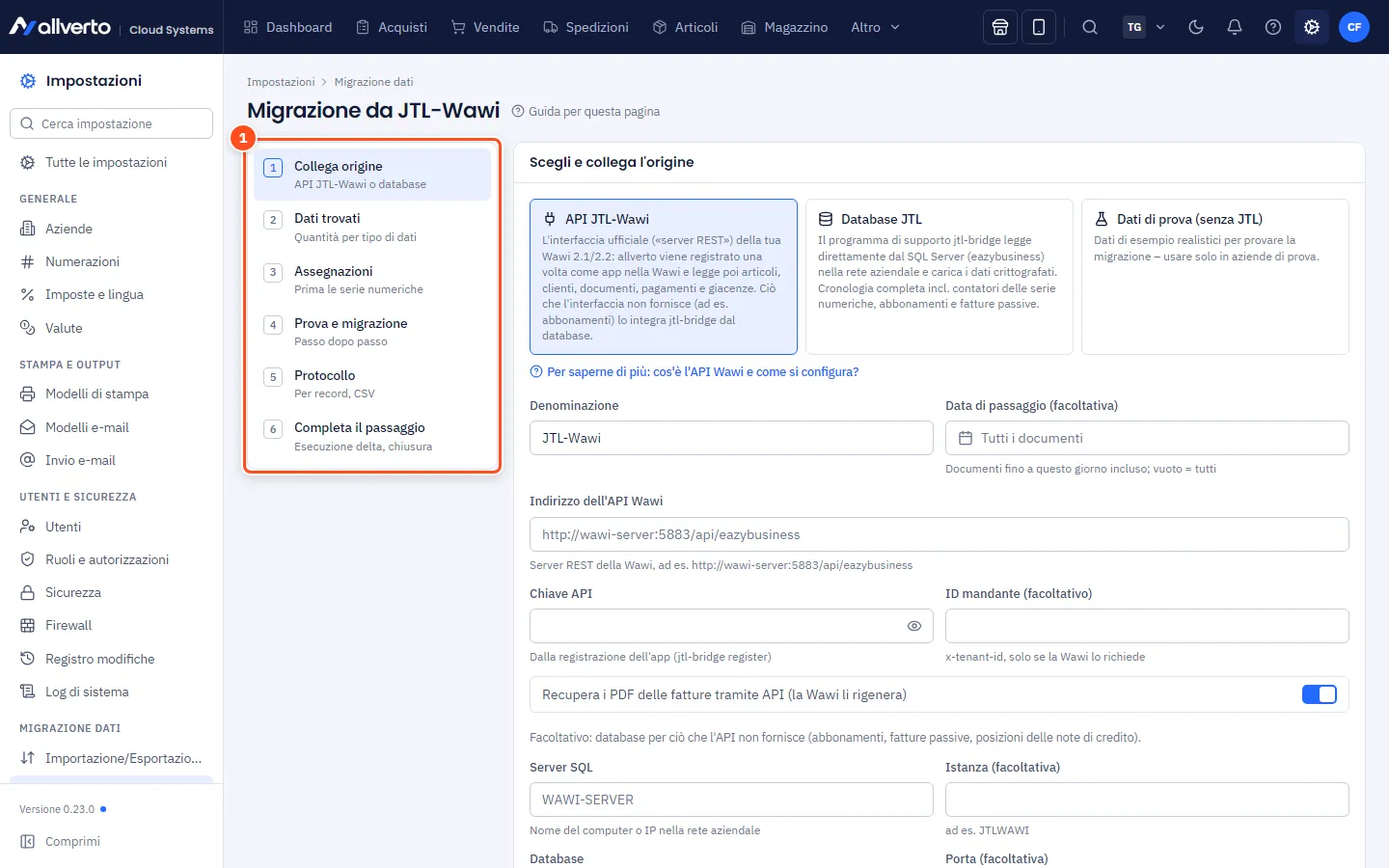Go to the Vendite menu
1389x868 pixels.
(485, 27)
